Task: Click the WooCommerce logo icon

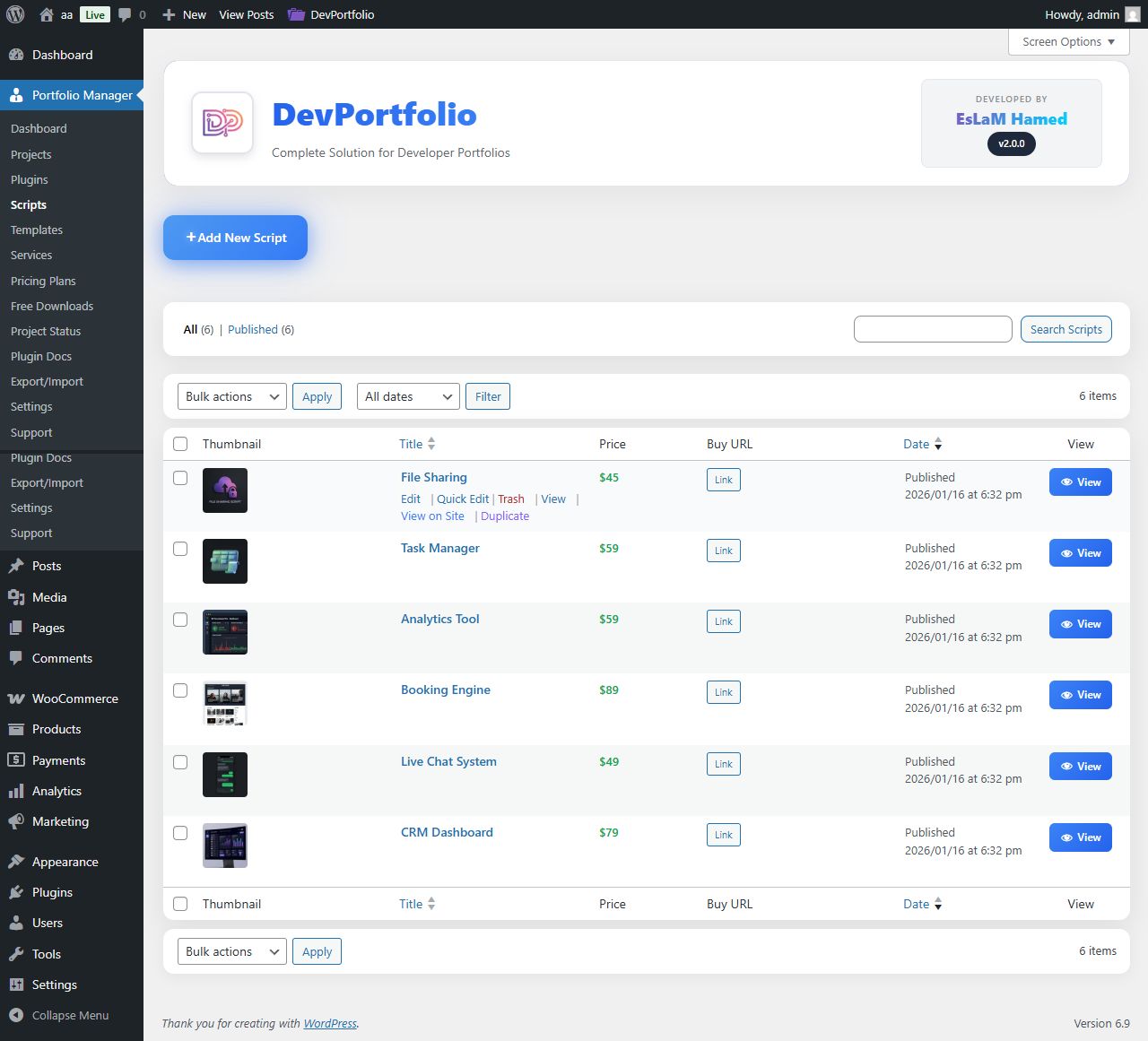Action: coord(16,698)
